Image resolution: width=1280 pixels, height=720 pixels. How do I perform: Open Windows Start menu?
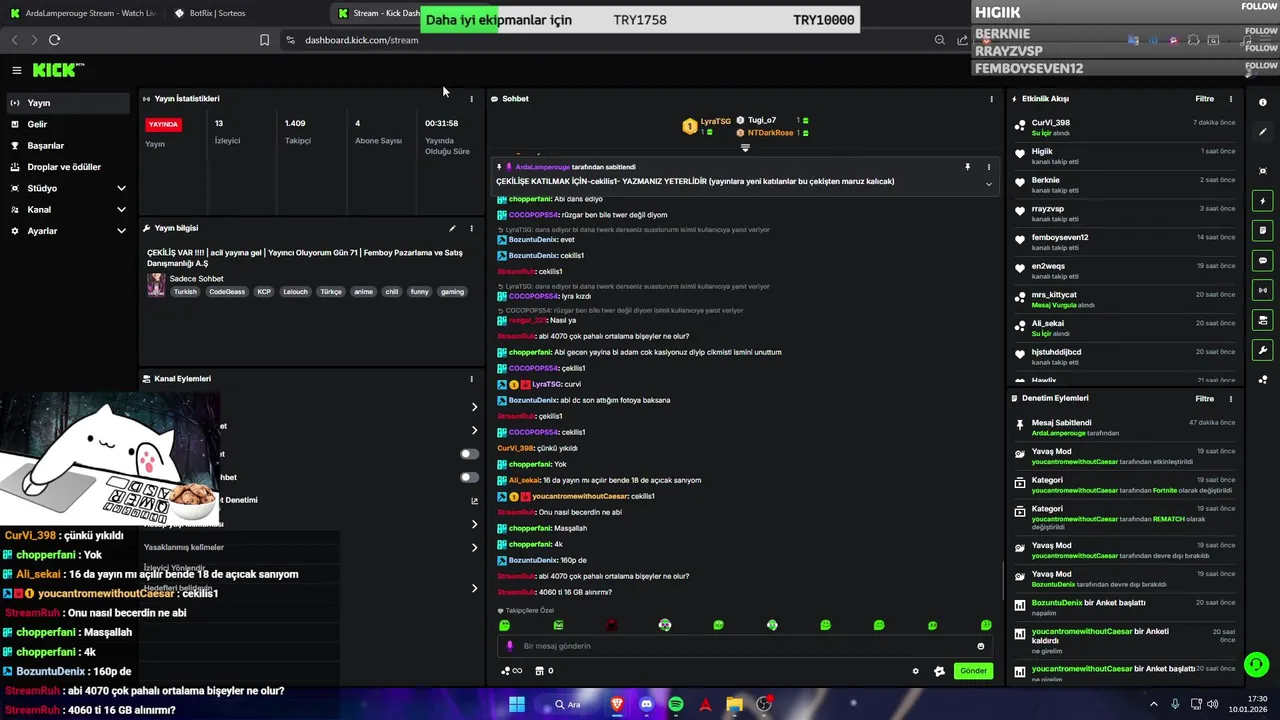[517, 704]
